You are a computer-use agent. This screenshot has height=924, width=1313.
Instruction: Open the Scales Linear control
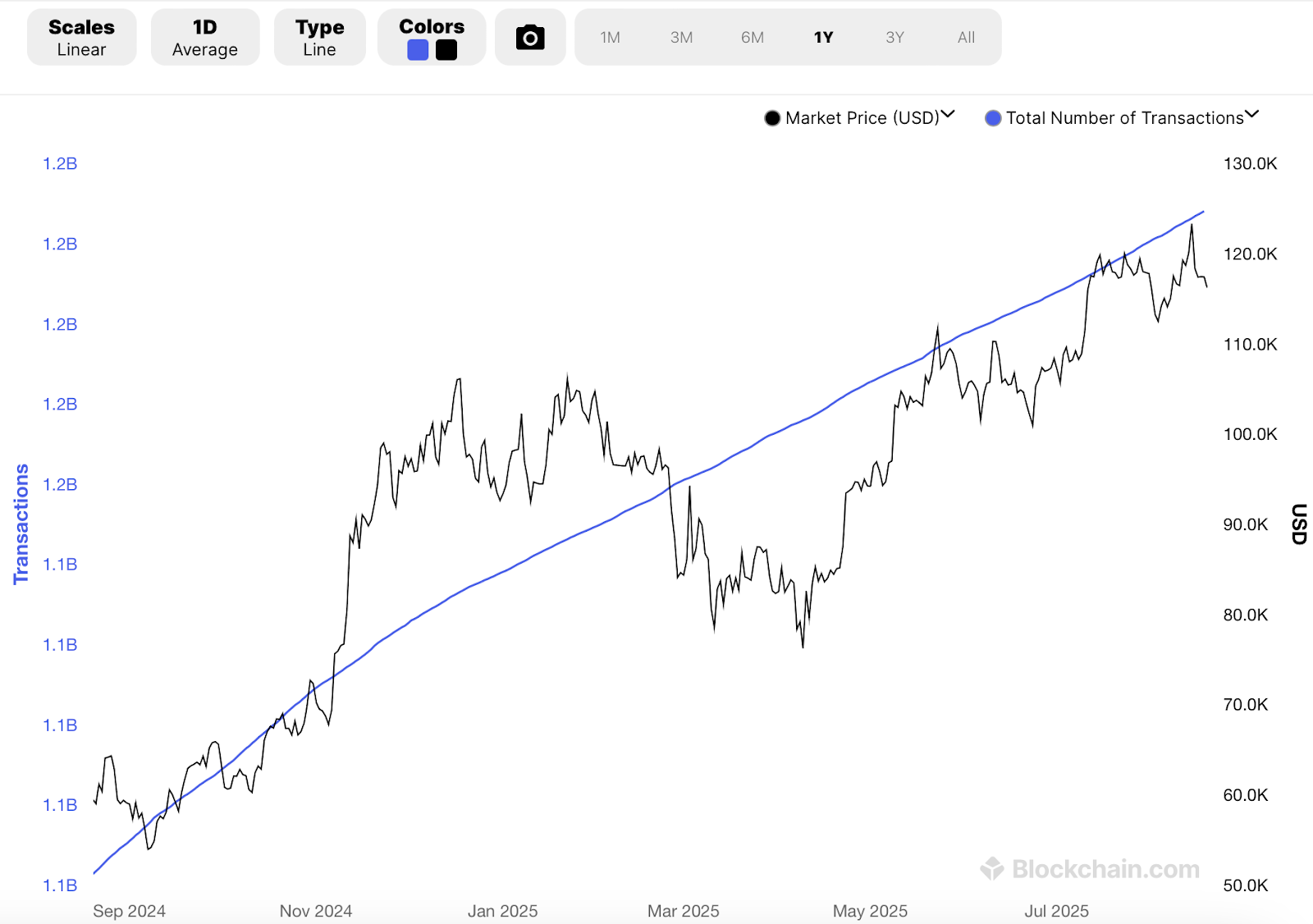click(81, 36)
